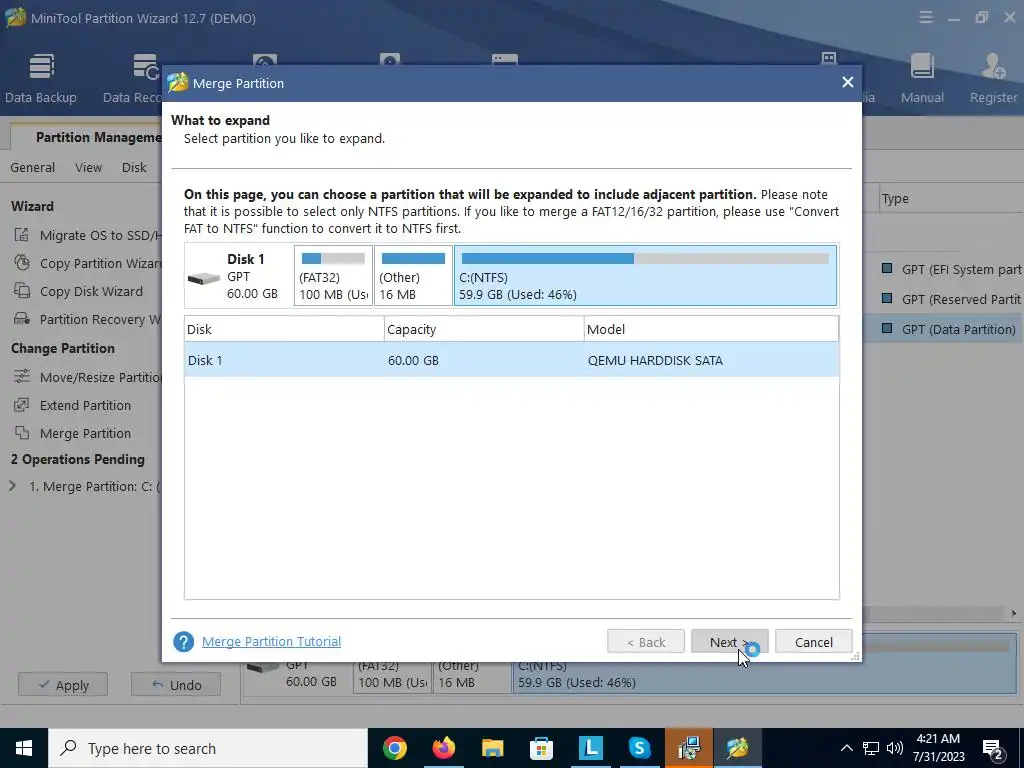Click the Next button in wizard

click(729, 642)
